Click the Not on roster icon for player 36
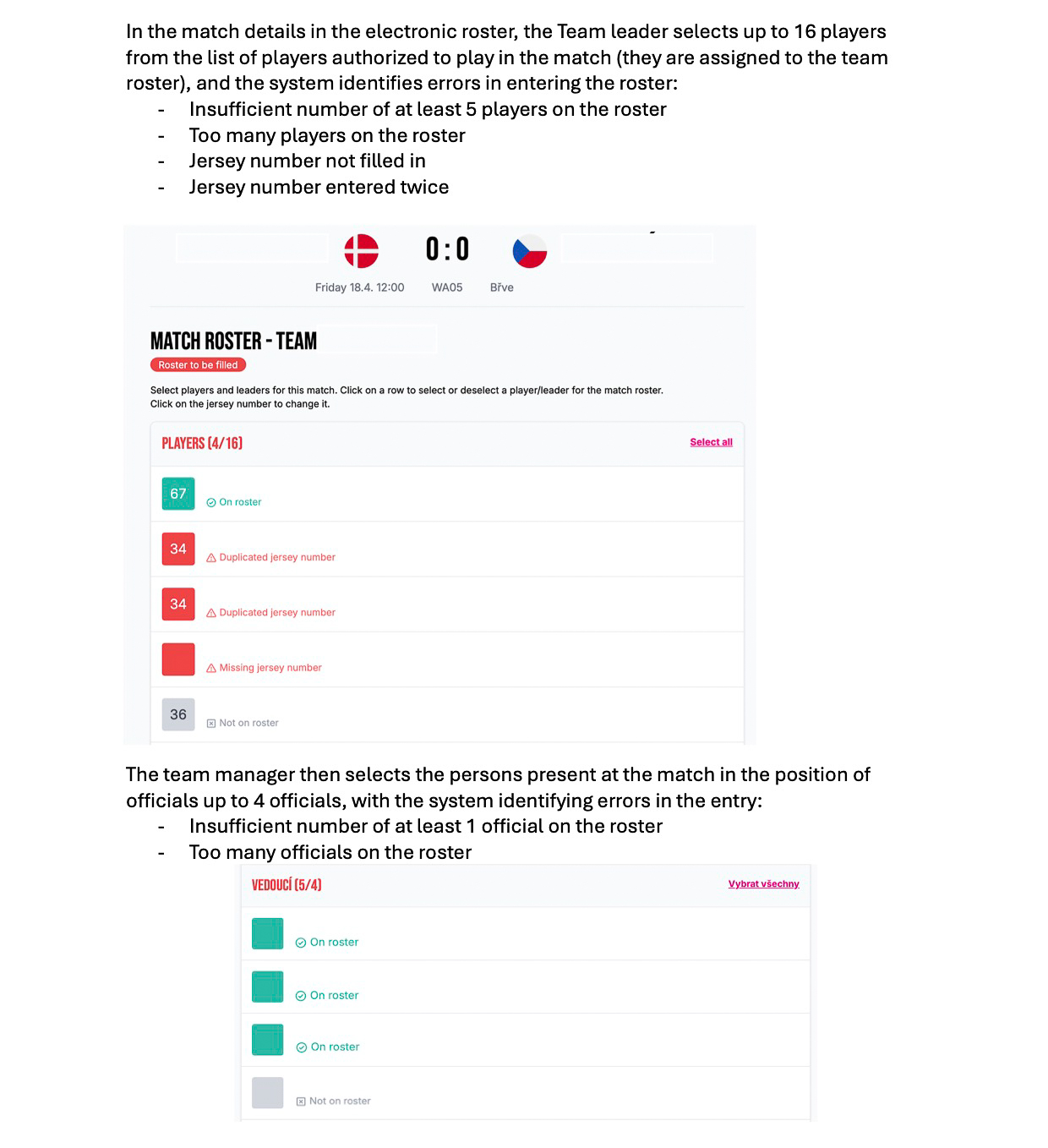This screenshot has height=1148, width=1048. (x=211, y=724)
